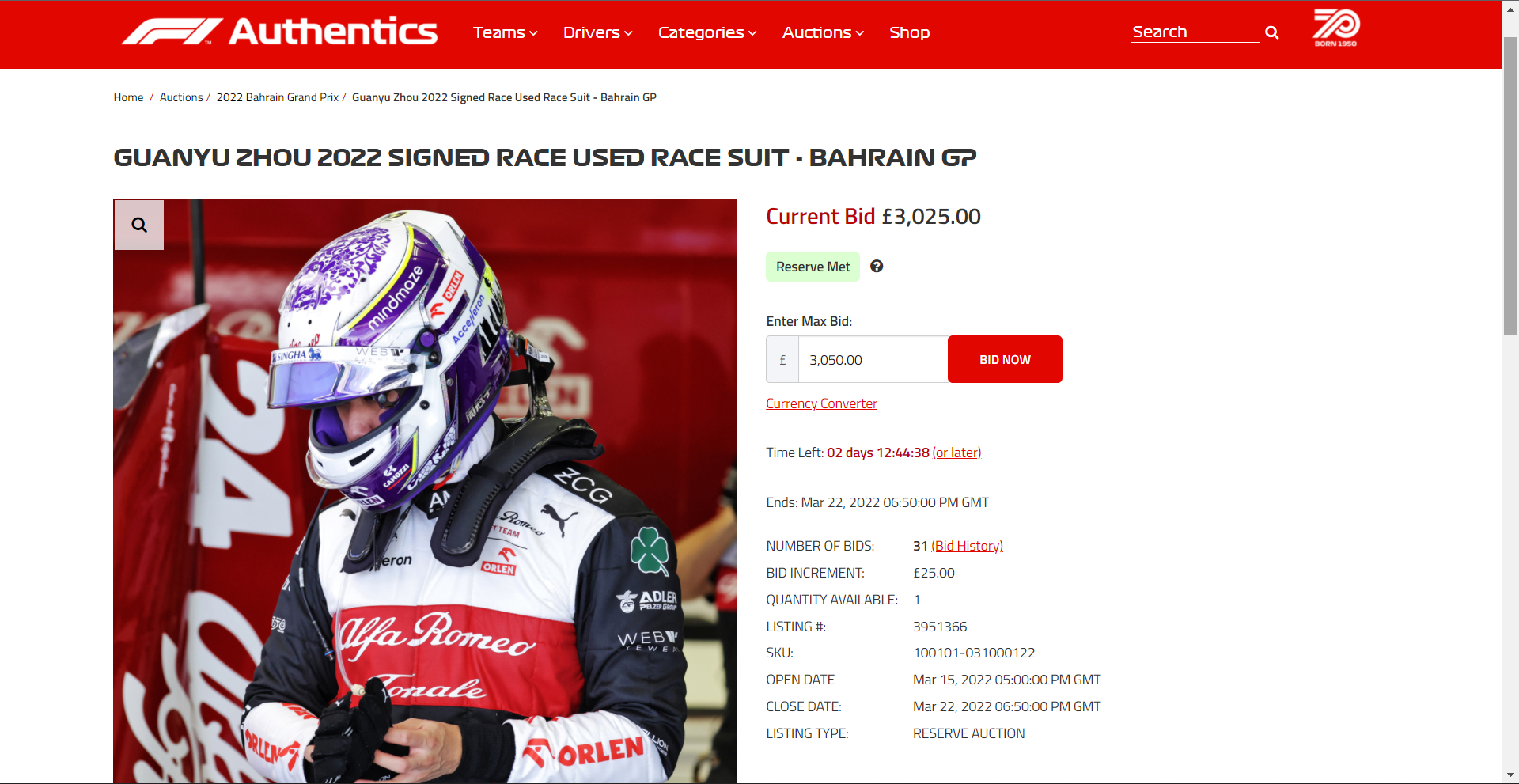Open the Auctions dropdown menu

pyautogui.click(x=823, y=32)
